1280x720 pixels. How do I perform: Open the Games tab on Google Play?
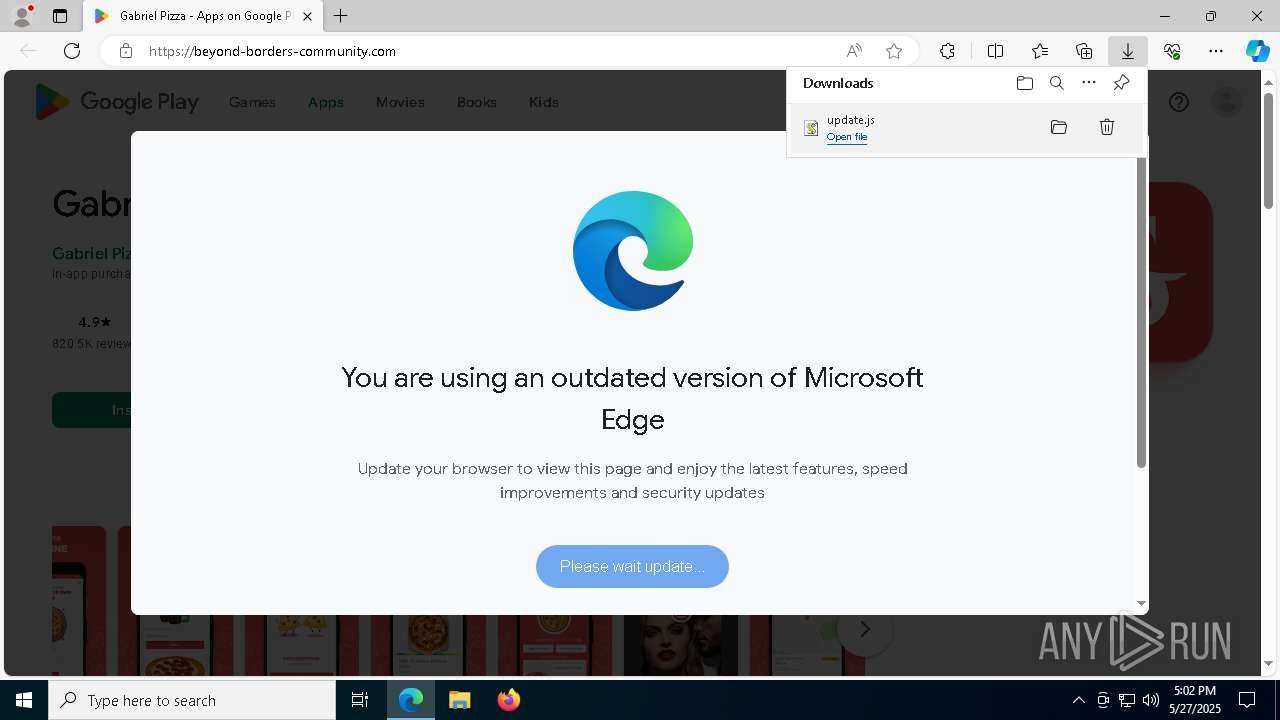[x=252, y=102]
